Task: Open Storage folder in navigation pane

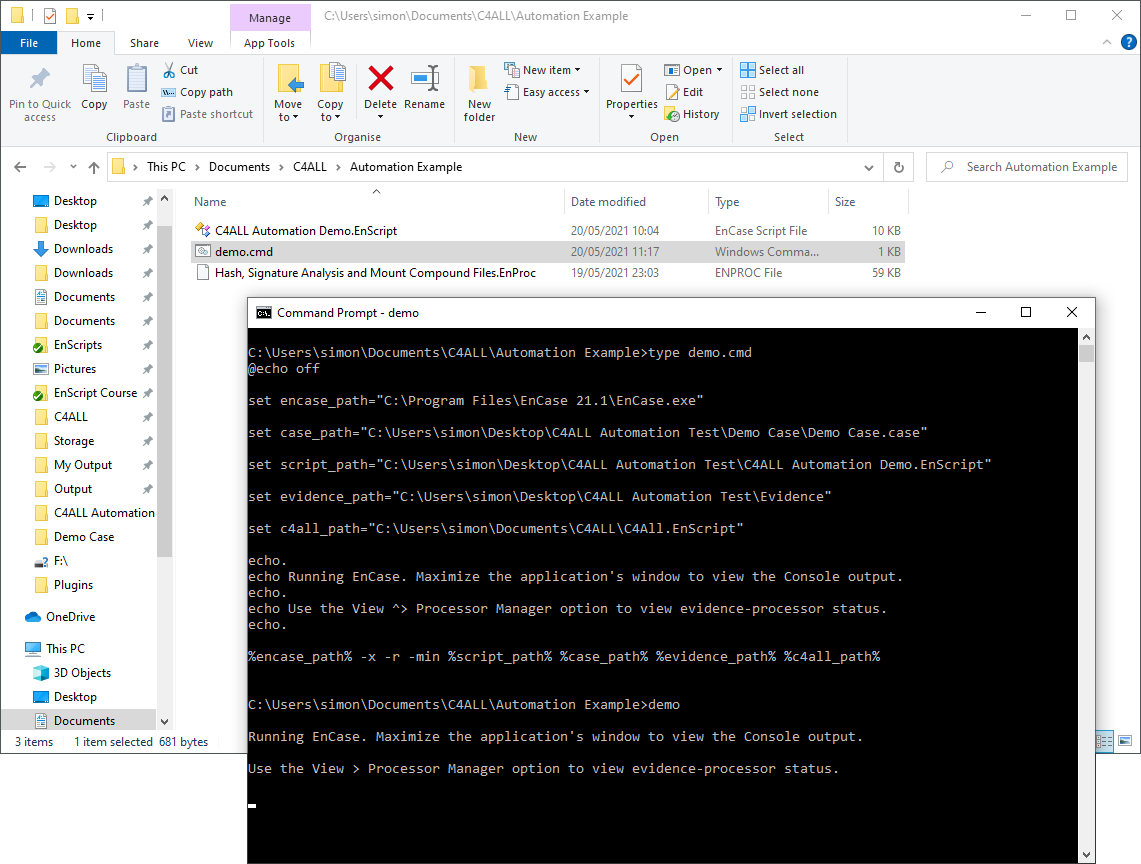Action: point(73,441)
